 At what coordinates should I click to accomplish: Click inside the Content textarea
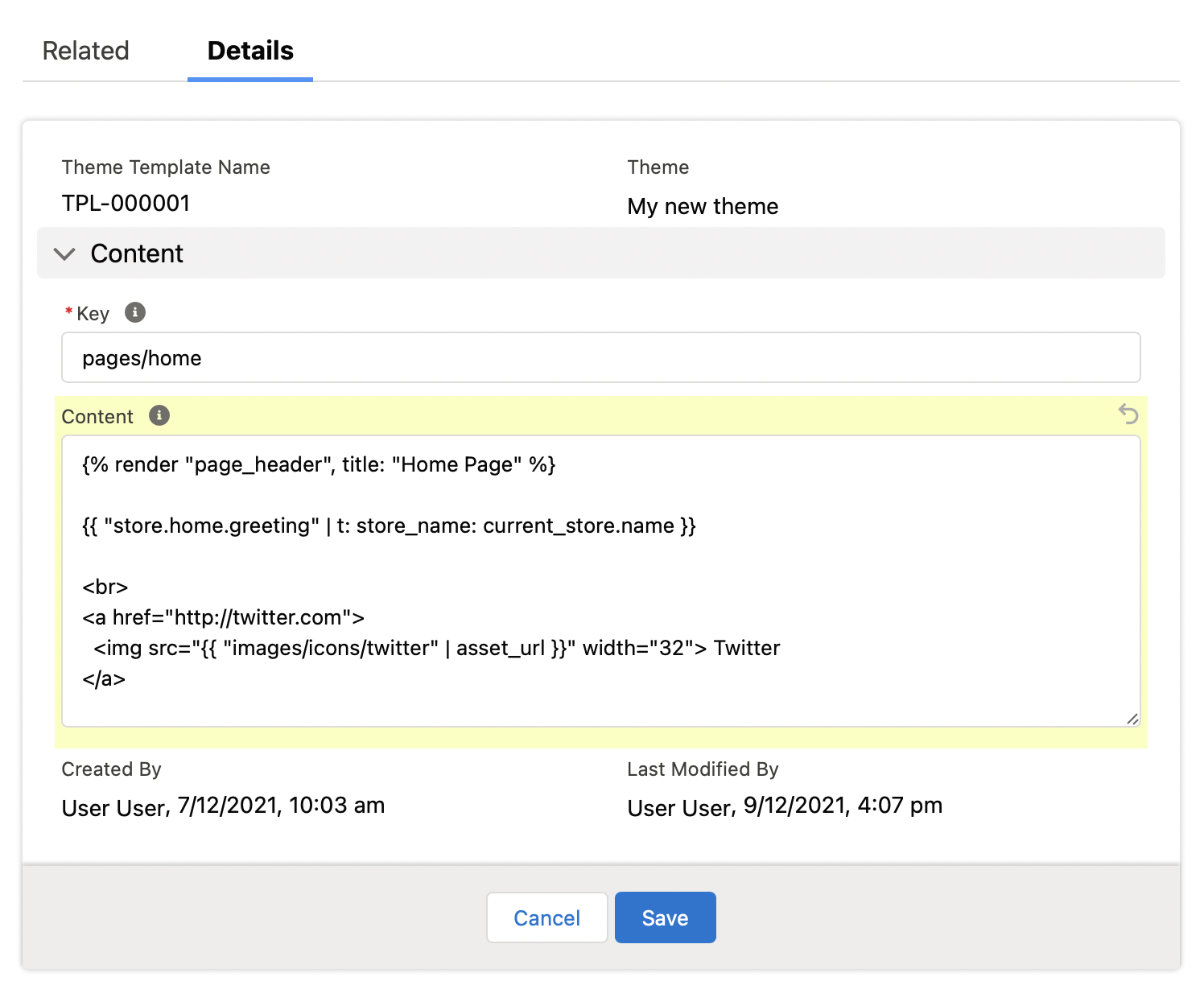click(x=601, y=581)
